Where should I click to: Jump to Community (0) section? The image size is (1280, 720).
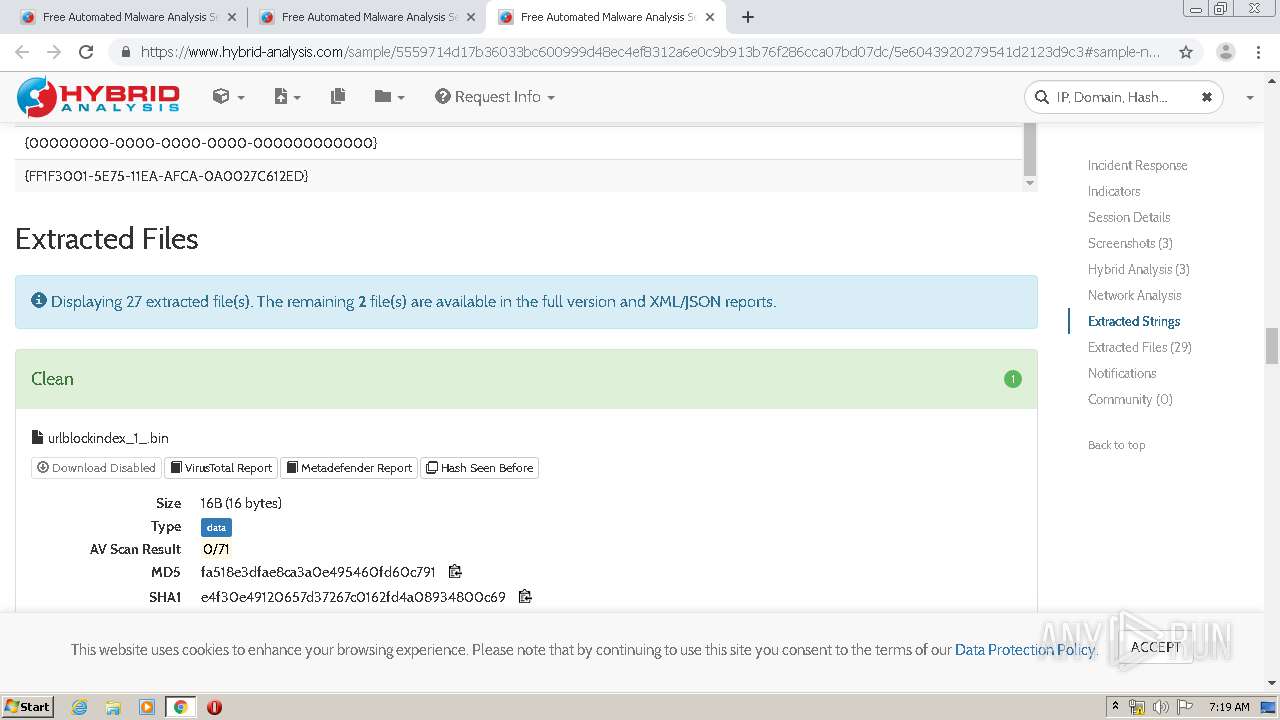click(x=1130, y=399)
